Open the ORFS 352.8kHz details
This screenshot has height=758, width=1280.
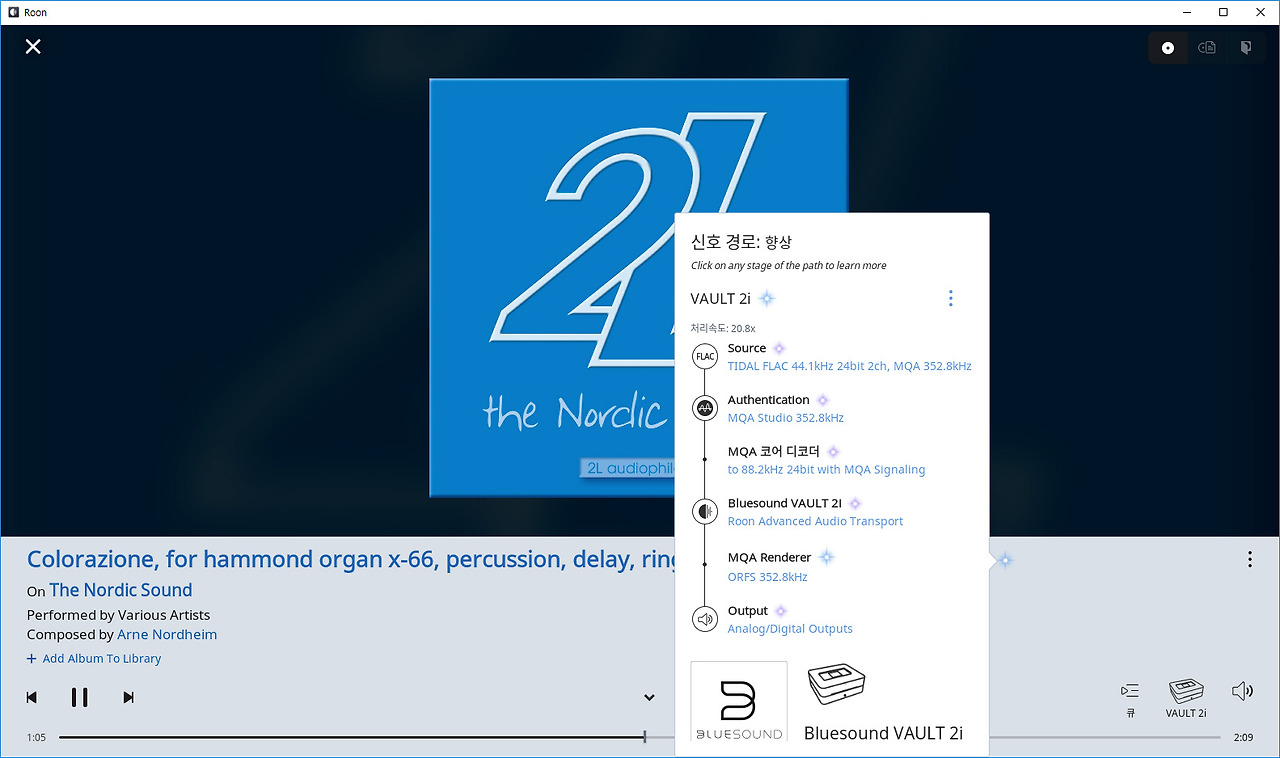tap(768, 577)
